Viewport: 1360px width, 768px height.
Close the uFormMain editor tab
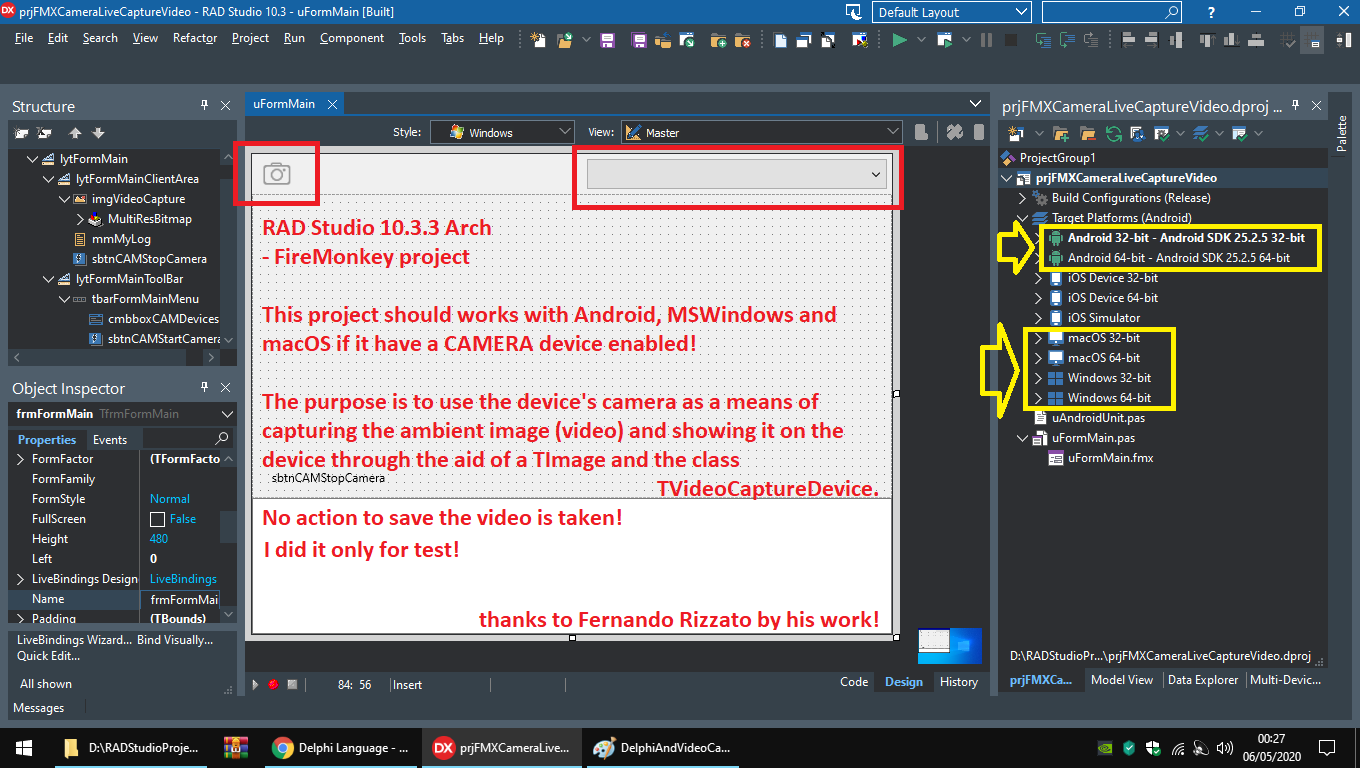coord(333,104)
